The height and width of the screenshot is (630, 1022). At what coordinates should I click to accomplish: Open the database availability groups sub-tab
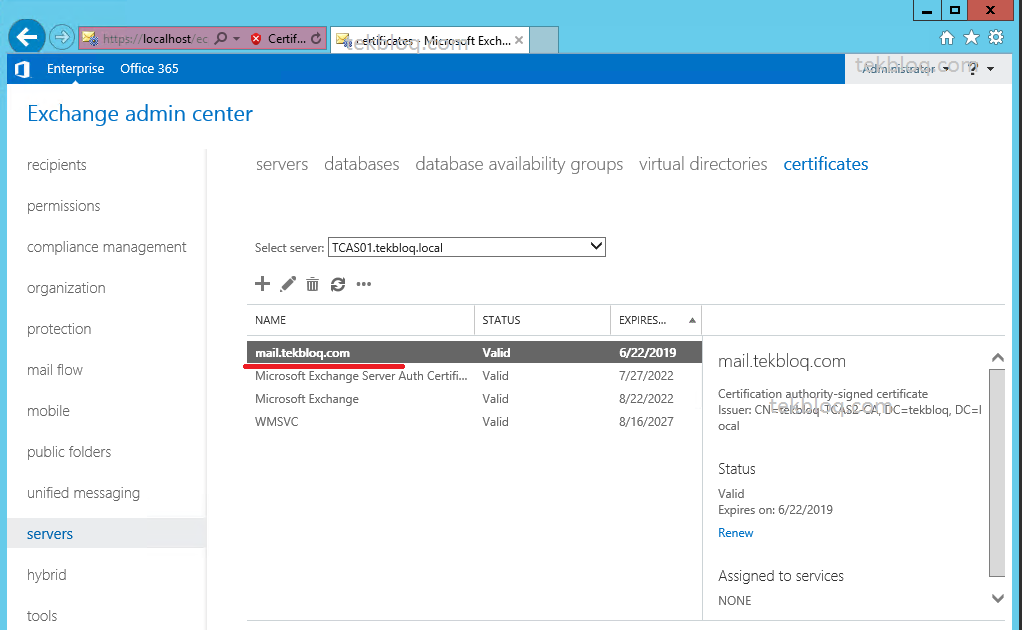[x=519, y=164]
